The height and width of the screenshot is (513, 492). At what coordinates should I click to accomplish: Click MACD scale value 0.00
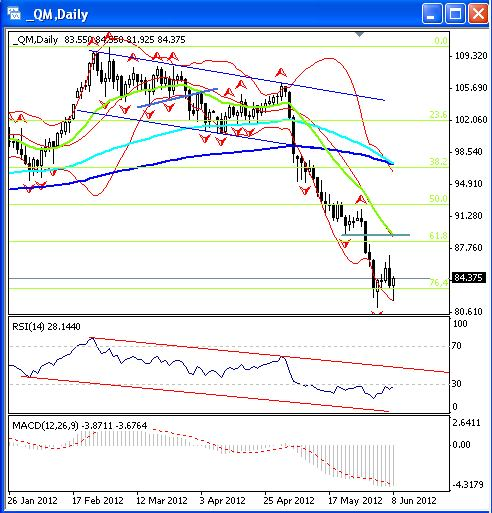tap(461, 445)
